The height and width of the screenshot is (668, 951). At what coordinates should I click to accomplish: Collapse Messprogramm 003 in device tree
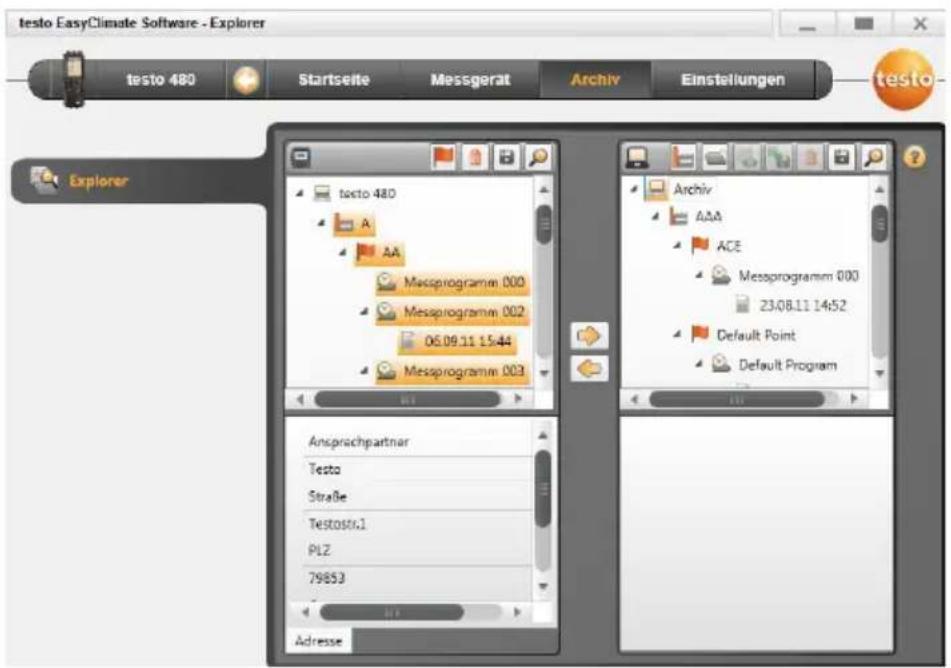click(365, 370)
